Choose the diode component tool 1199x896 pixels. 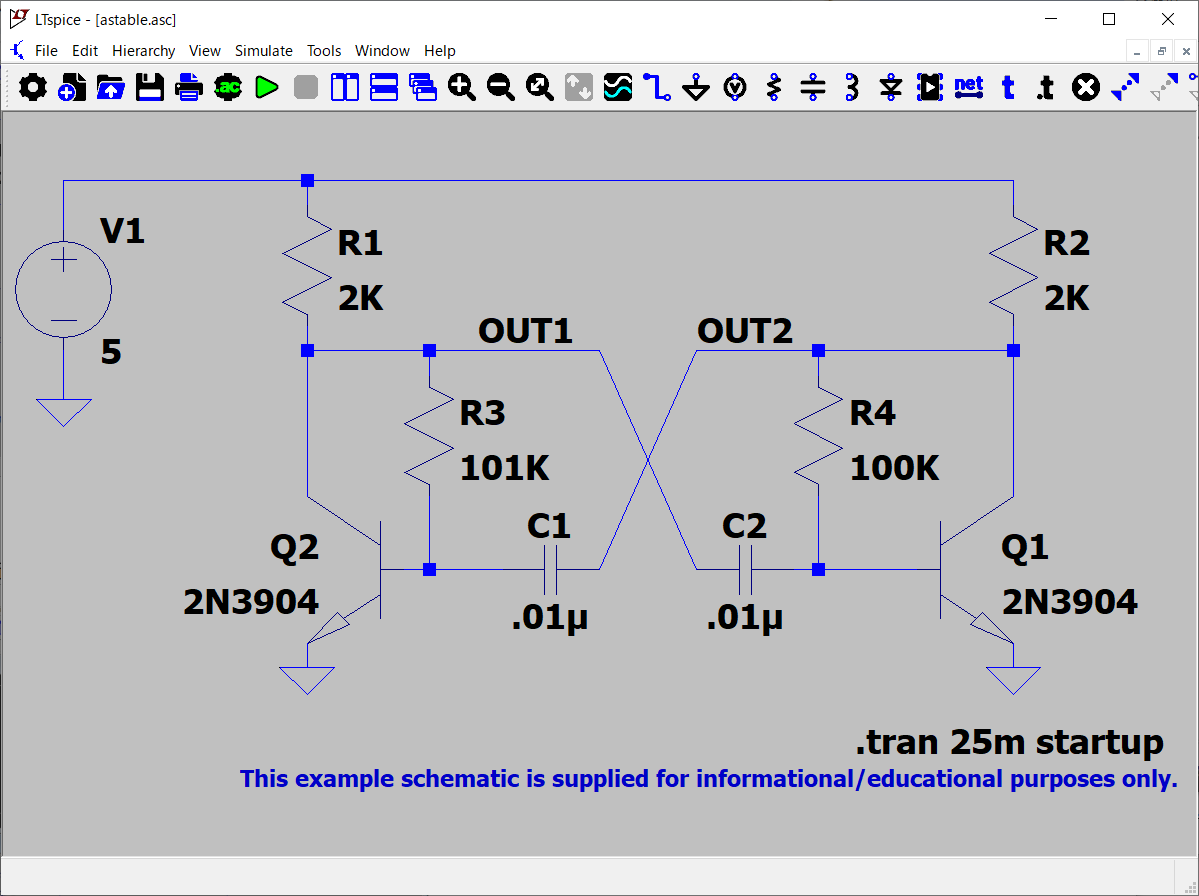pyautogui.click(x=891, y=88)
